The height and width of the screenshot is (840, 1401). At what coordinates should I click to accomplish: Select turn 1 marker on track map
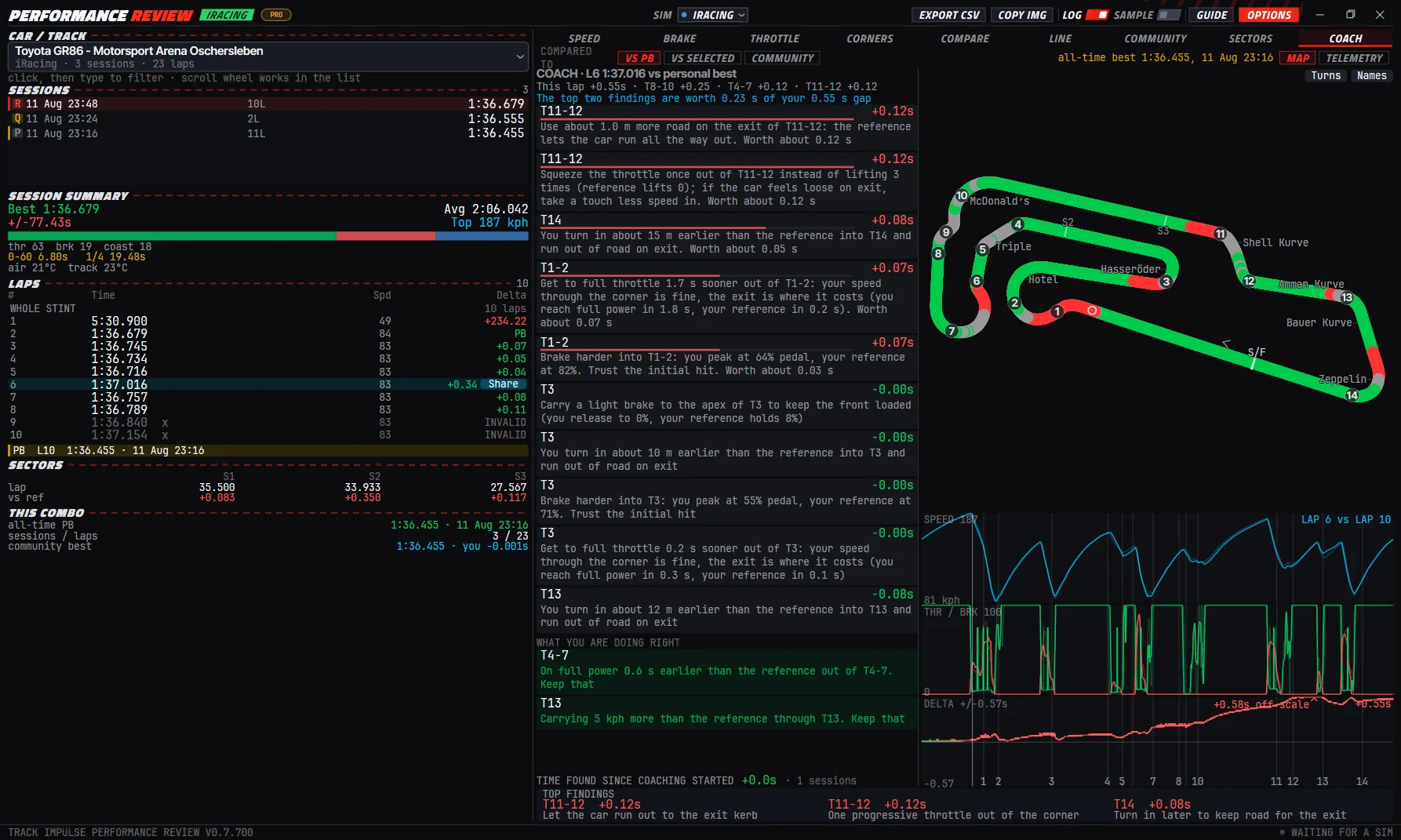click(x=1057, y=311)
